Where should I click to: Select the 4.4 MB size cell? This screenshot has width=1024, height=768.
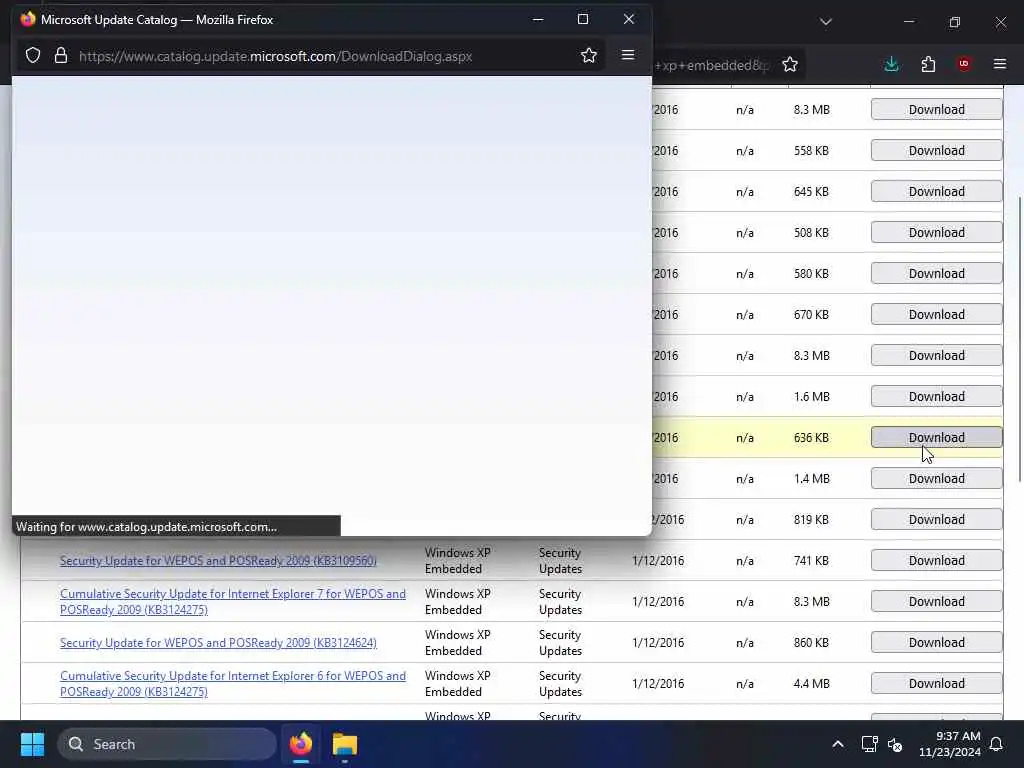point(812,684)
